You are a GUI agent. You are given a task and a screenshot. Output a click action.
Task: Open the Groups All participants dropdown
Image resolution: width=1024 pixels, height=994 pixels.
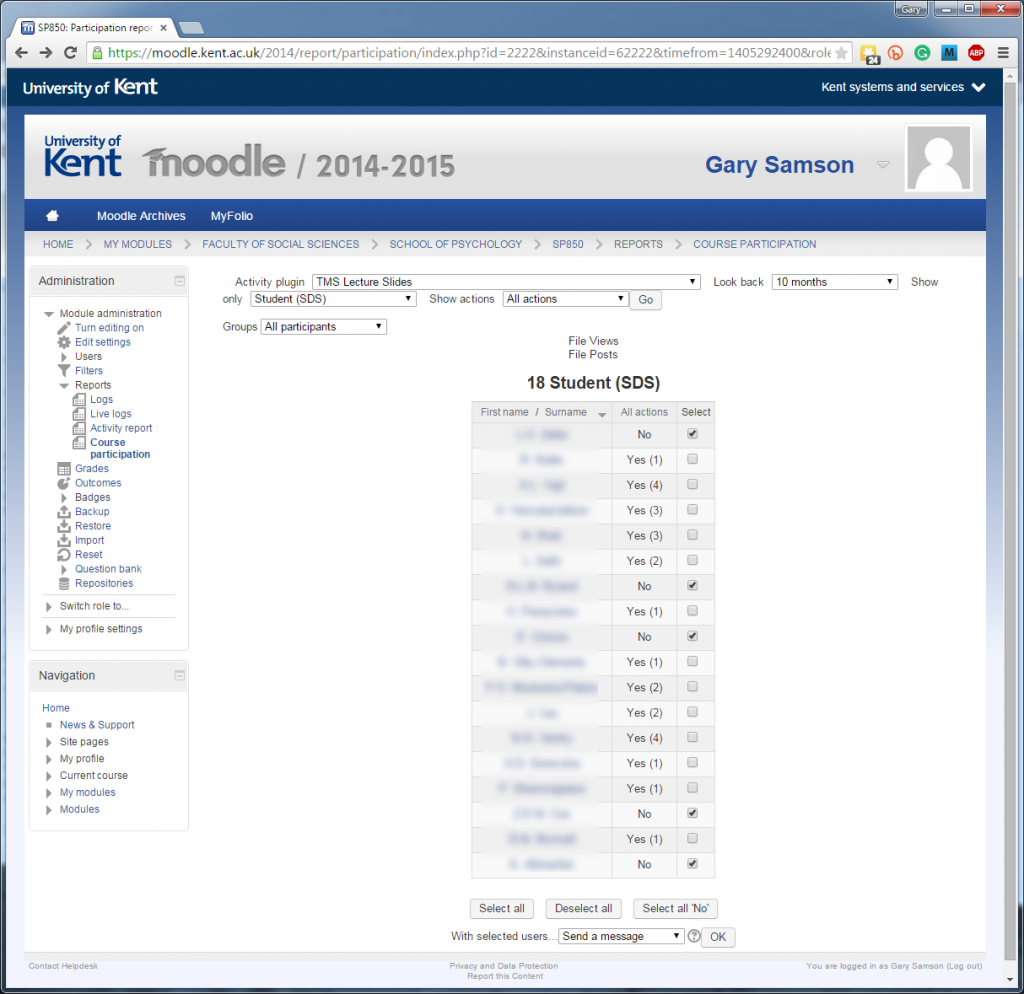click(x=322, y=325)
